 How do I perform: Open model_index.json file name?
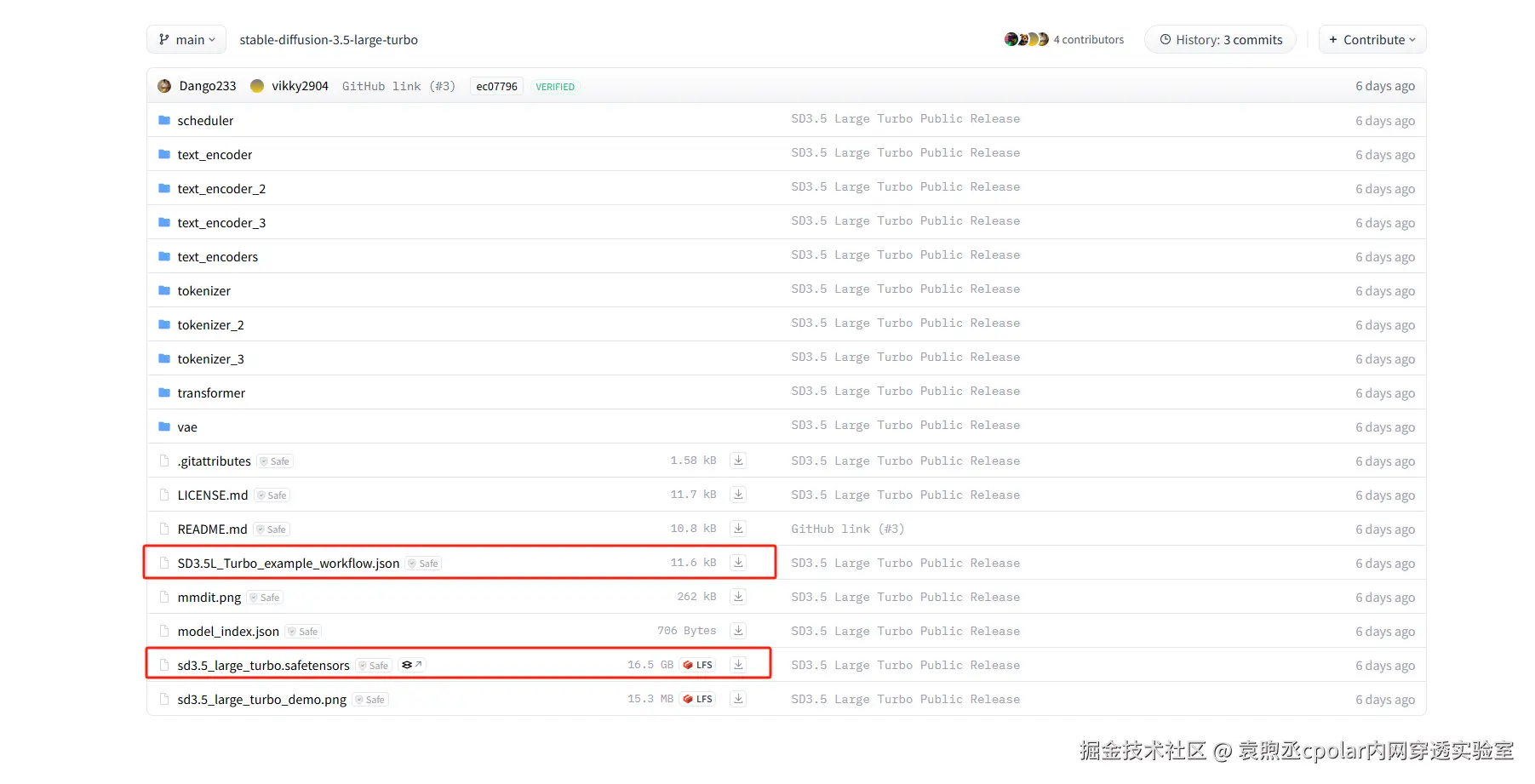(x=228, y=631)
